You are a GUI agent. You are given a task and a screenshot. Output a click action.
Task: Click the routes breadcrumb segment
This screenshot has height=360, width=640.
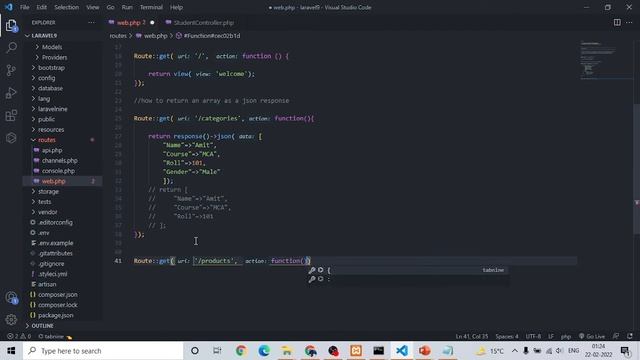click(118, 36)
